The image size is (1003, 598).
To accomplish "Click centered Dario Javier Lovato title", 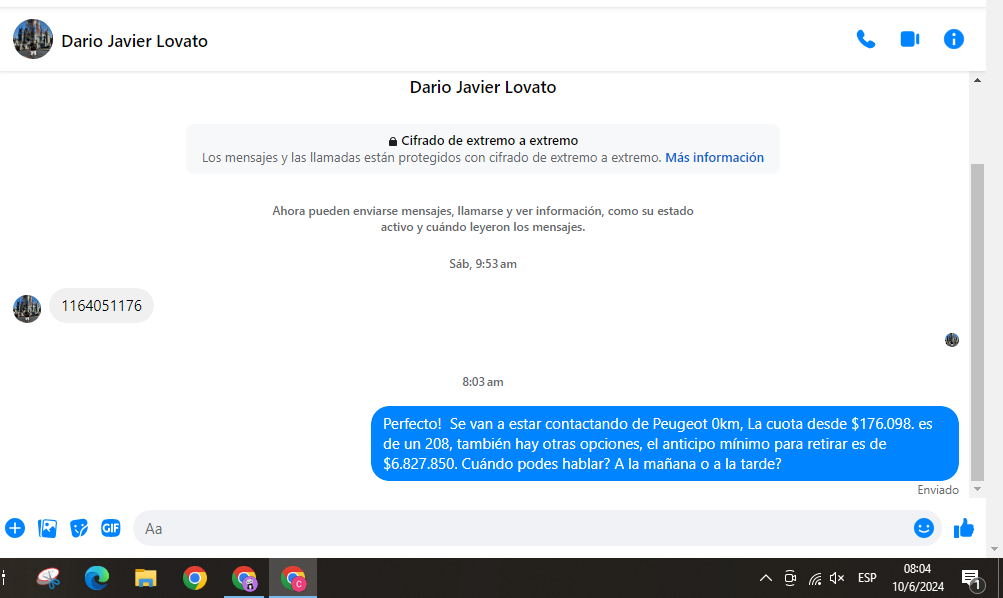I will 483,87.
